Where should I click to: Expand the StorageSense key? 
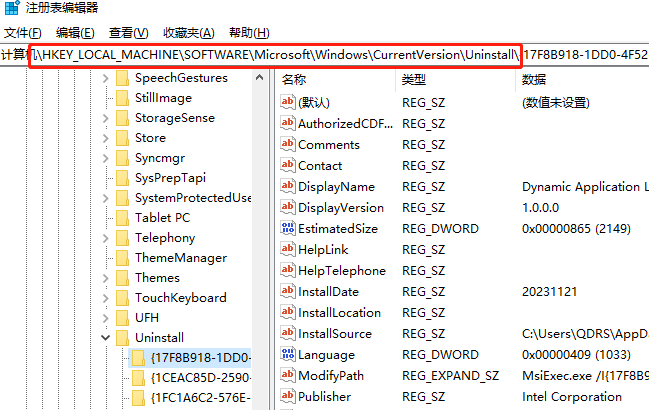coord(106,118)
